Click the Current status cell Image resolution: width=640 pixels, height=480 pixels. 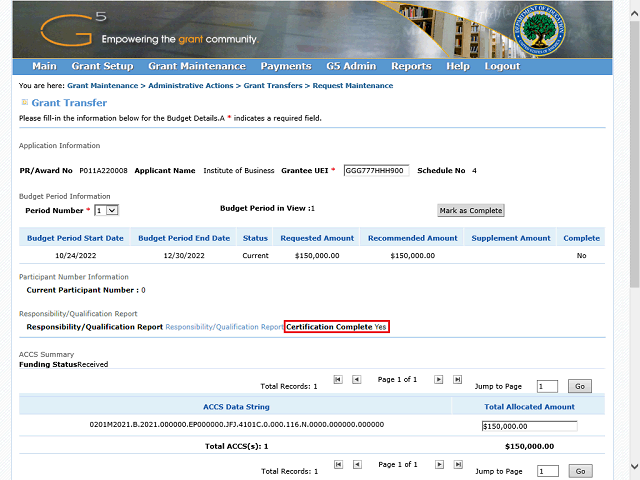(x=256, y=256)
